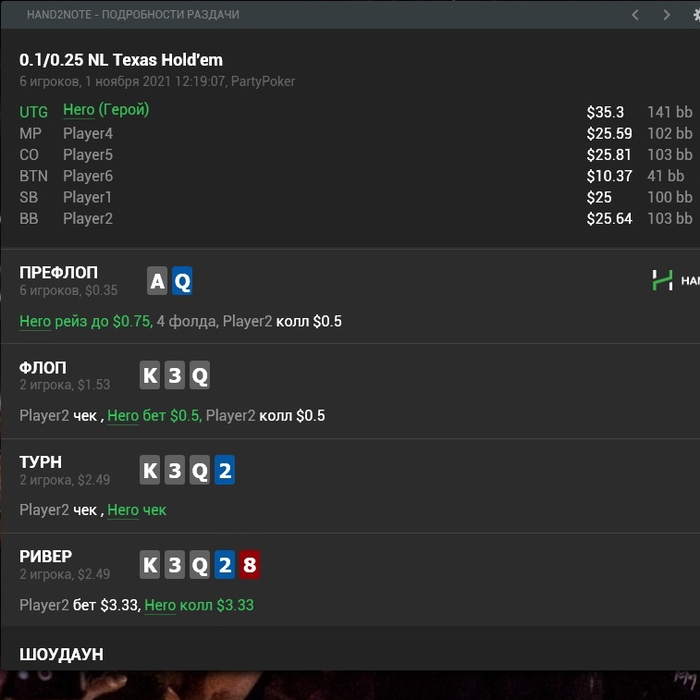Viewport: 700px width, 700px height.
Task: Click the King card on the flop row
Action: 150,377
